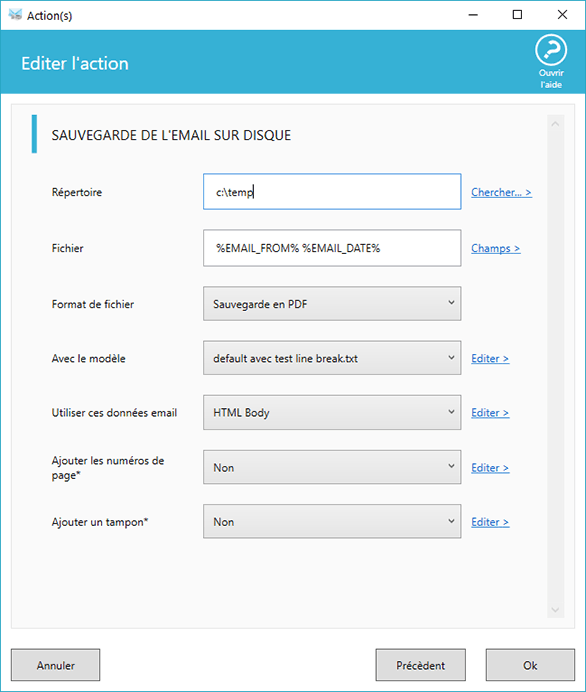Screen dimensions: 586x692
Task: Click the Editer l'action header title
Action: pyautogui.click(x=75, y=64)
